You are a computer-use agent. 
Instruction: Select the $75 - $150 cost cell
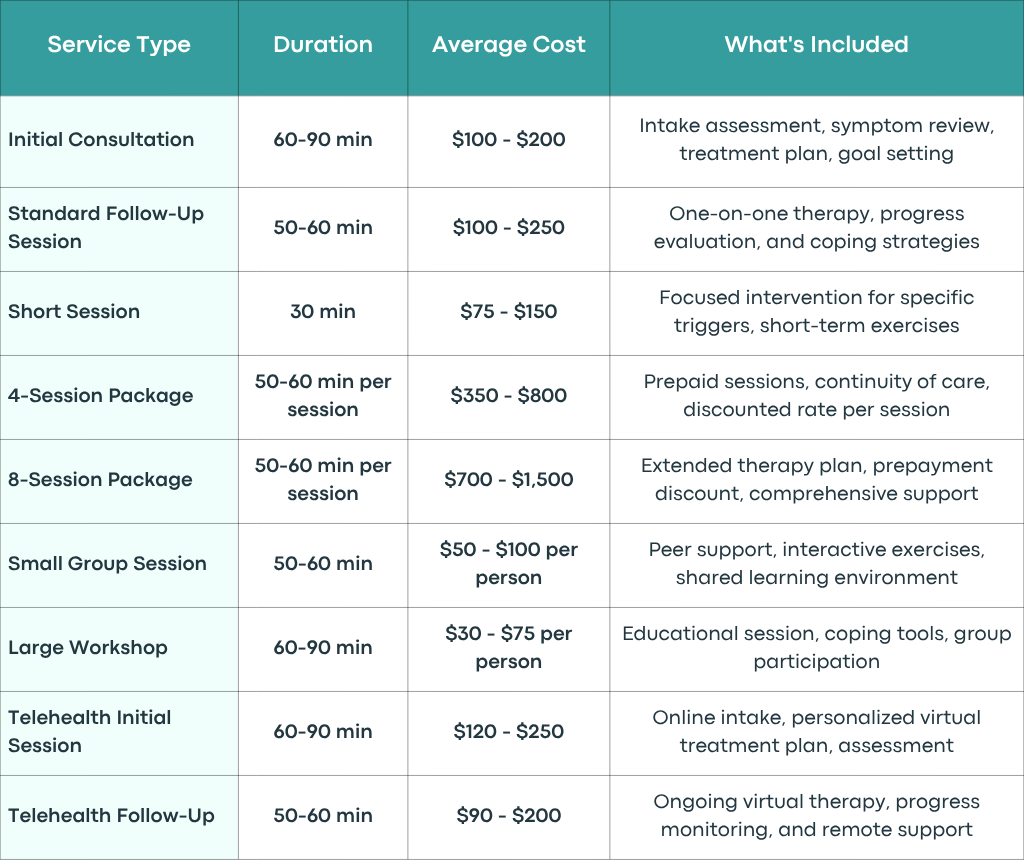(509, 311)
